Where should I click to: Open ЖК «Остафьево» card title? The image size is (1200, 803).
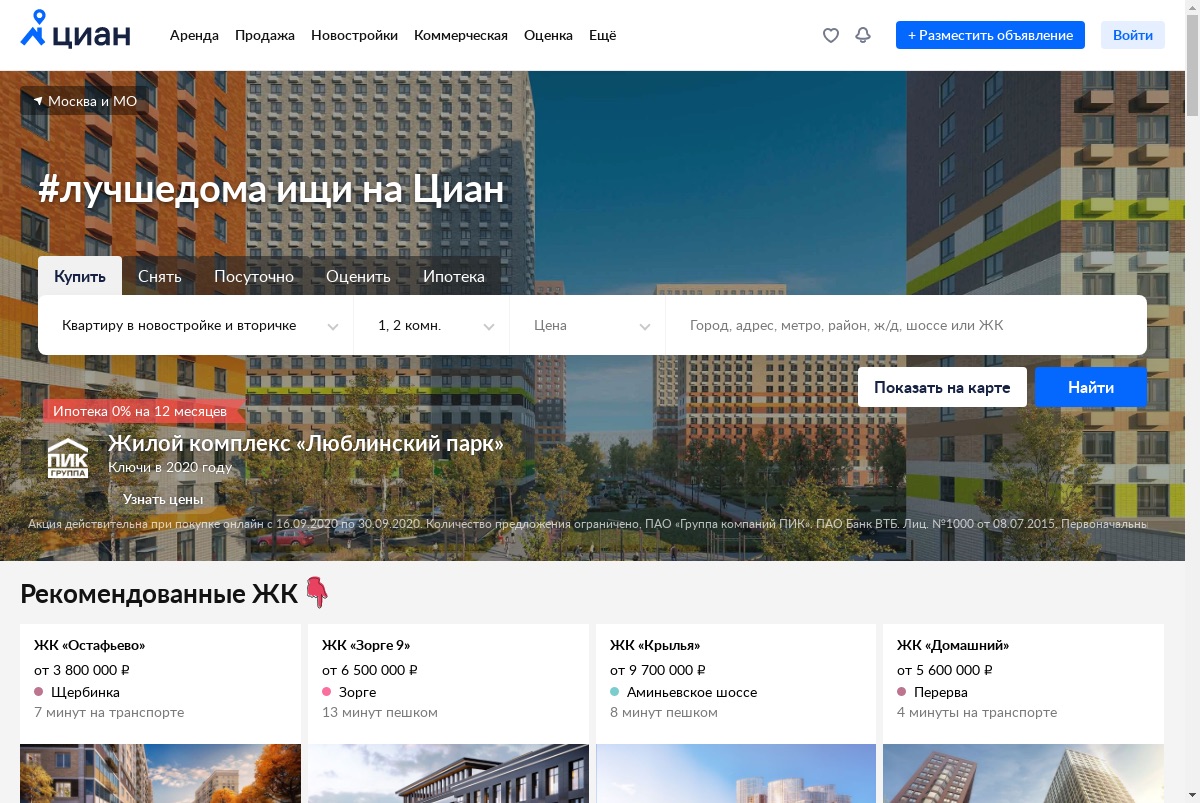[89, 645]
